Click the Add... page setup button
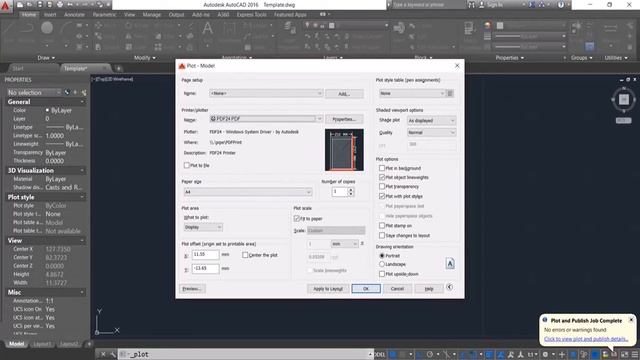The image size is (640, 360). [344, 93]
